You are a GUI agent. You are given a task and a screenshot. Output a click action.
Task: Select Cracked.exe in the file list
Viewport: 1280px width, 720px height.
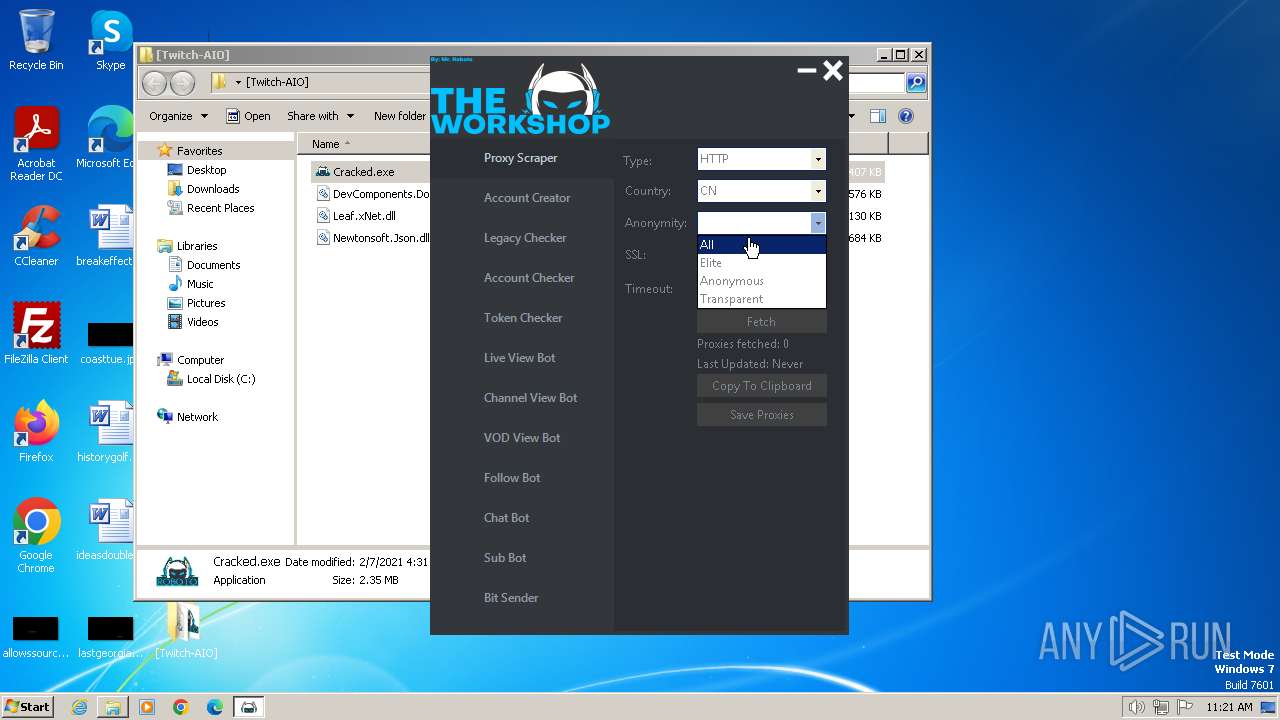[x=364, y=172]
